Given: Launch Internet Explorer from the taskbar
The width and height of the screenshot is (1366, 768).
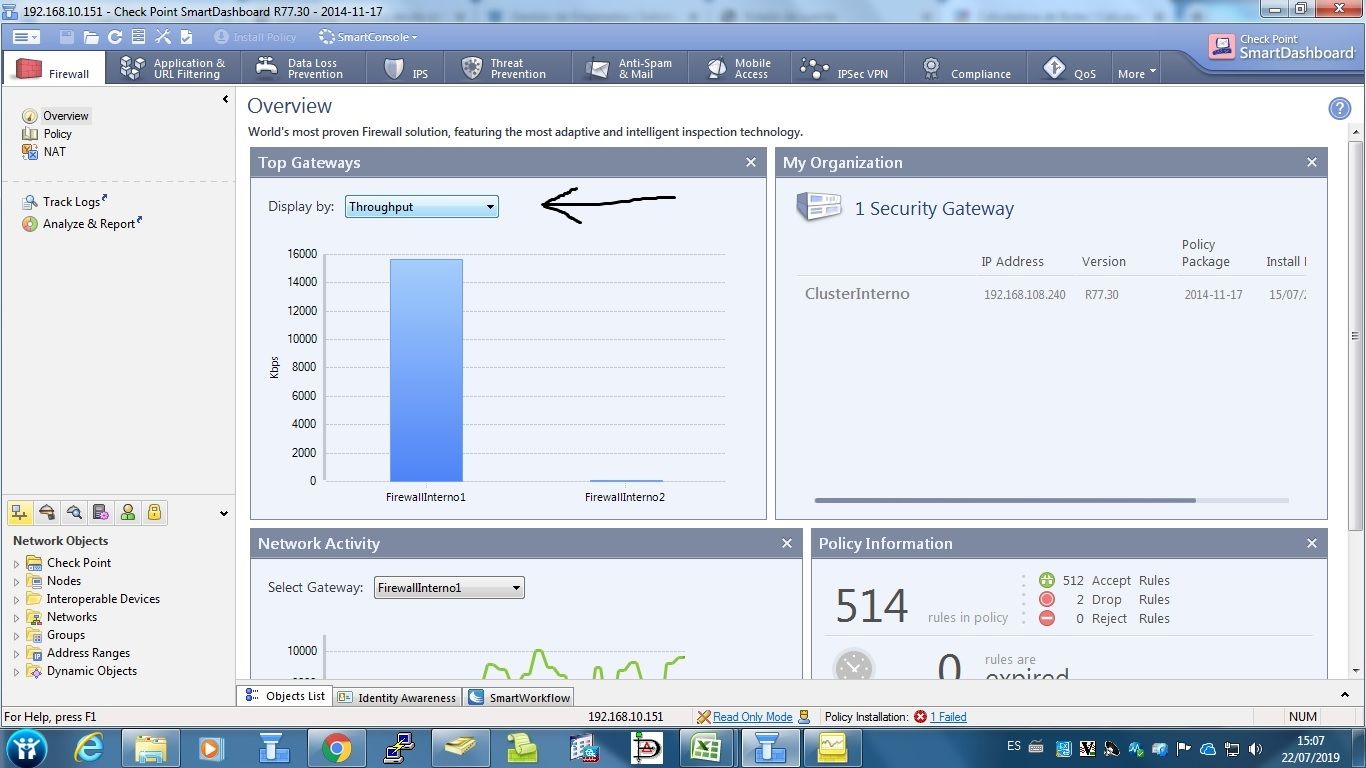Looking at the screenshot, I should coord(90,748).
